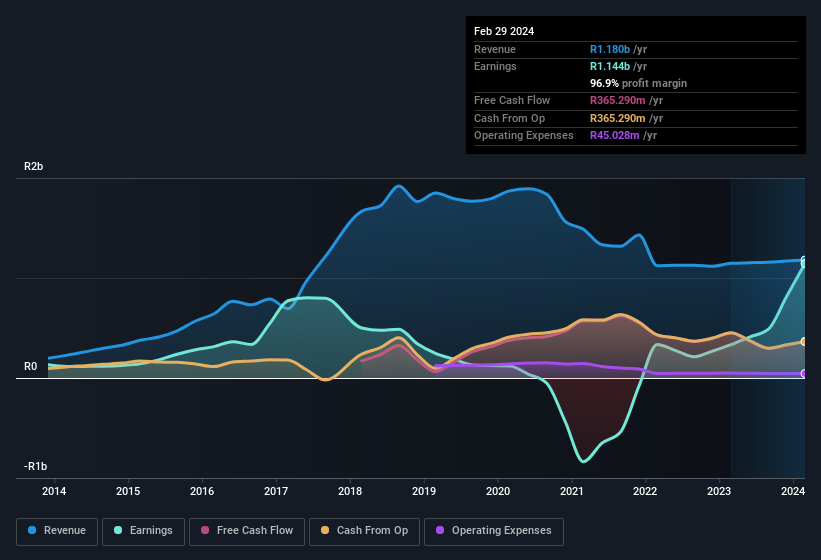Select the 2023 x-axis label

(719, 491)
